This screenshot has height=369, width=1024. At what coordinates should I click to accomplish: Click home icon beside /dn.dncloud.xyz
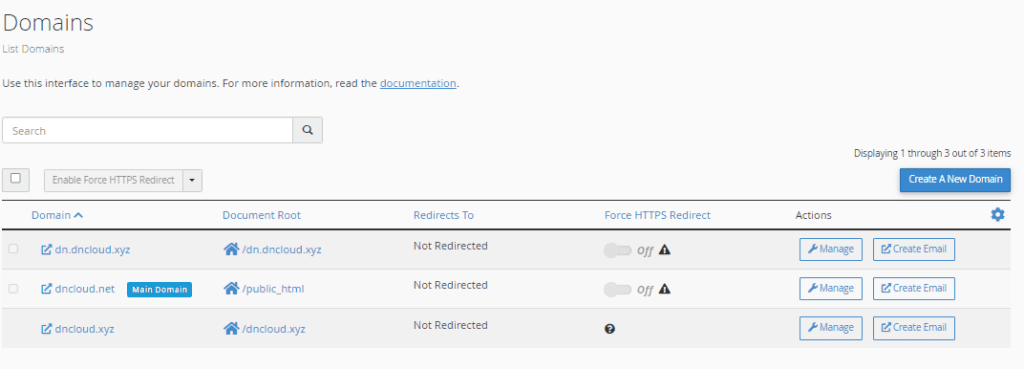(x=231, y=249)
